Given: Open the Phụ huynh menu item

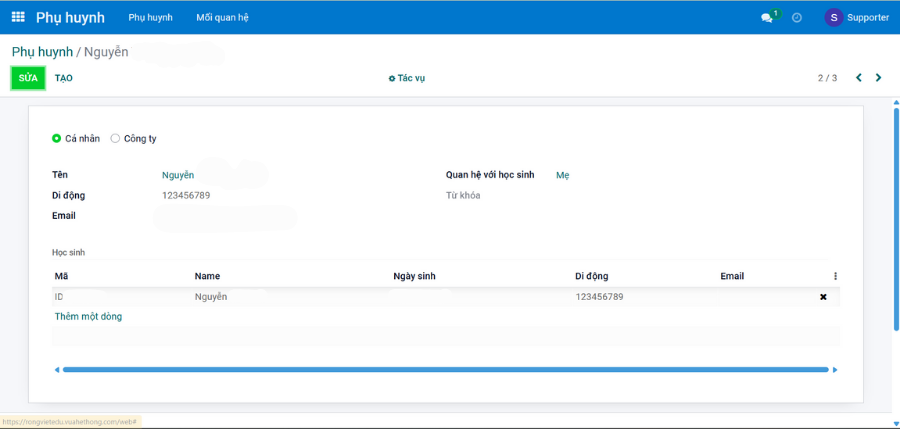Looking at the screenshot, I should click(151, 17).
